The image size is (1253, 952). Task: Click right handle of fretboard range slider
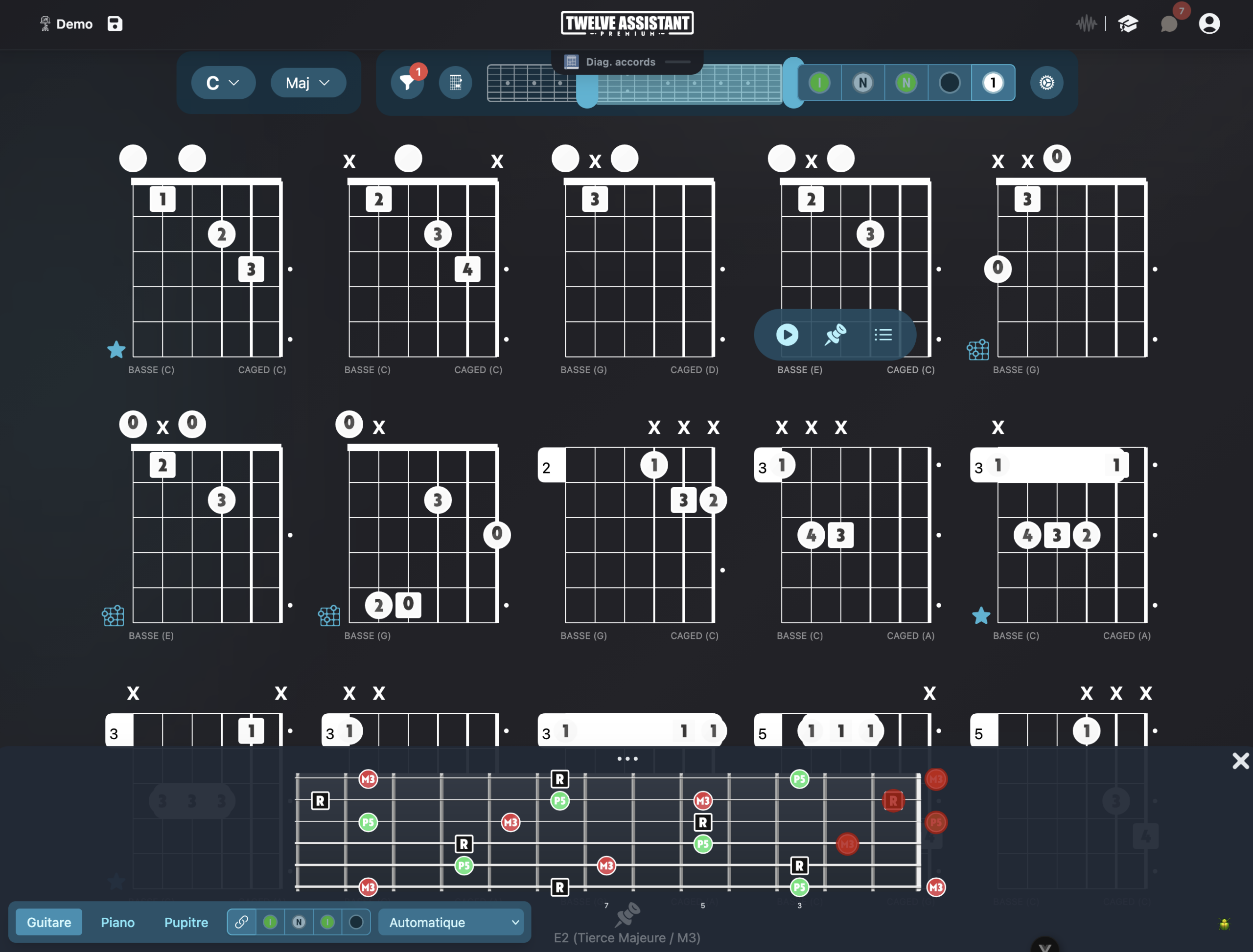pos(793,83)
